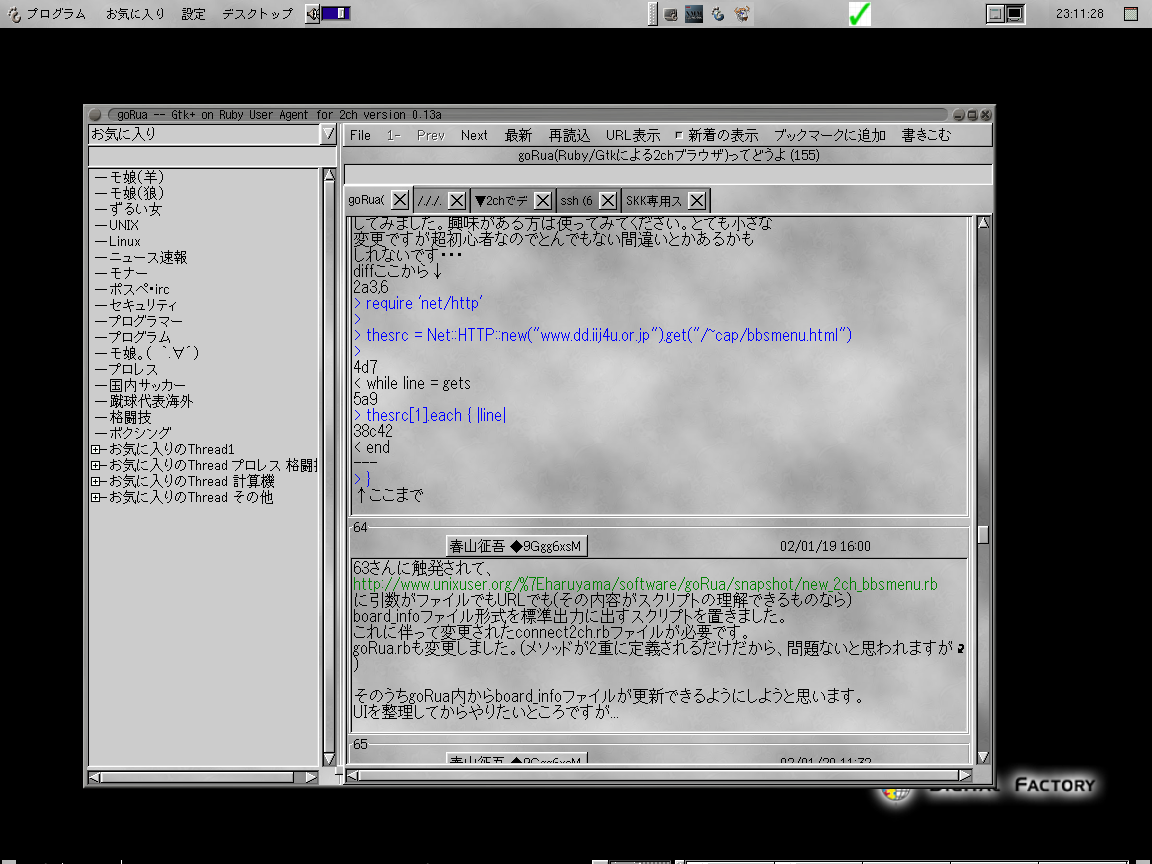Switch to the ▼2chでデ tab
Viewport: 1152px width, 864px height.
(501, 201)
